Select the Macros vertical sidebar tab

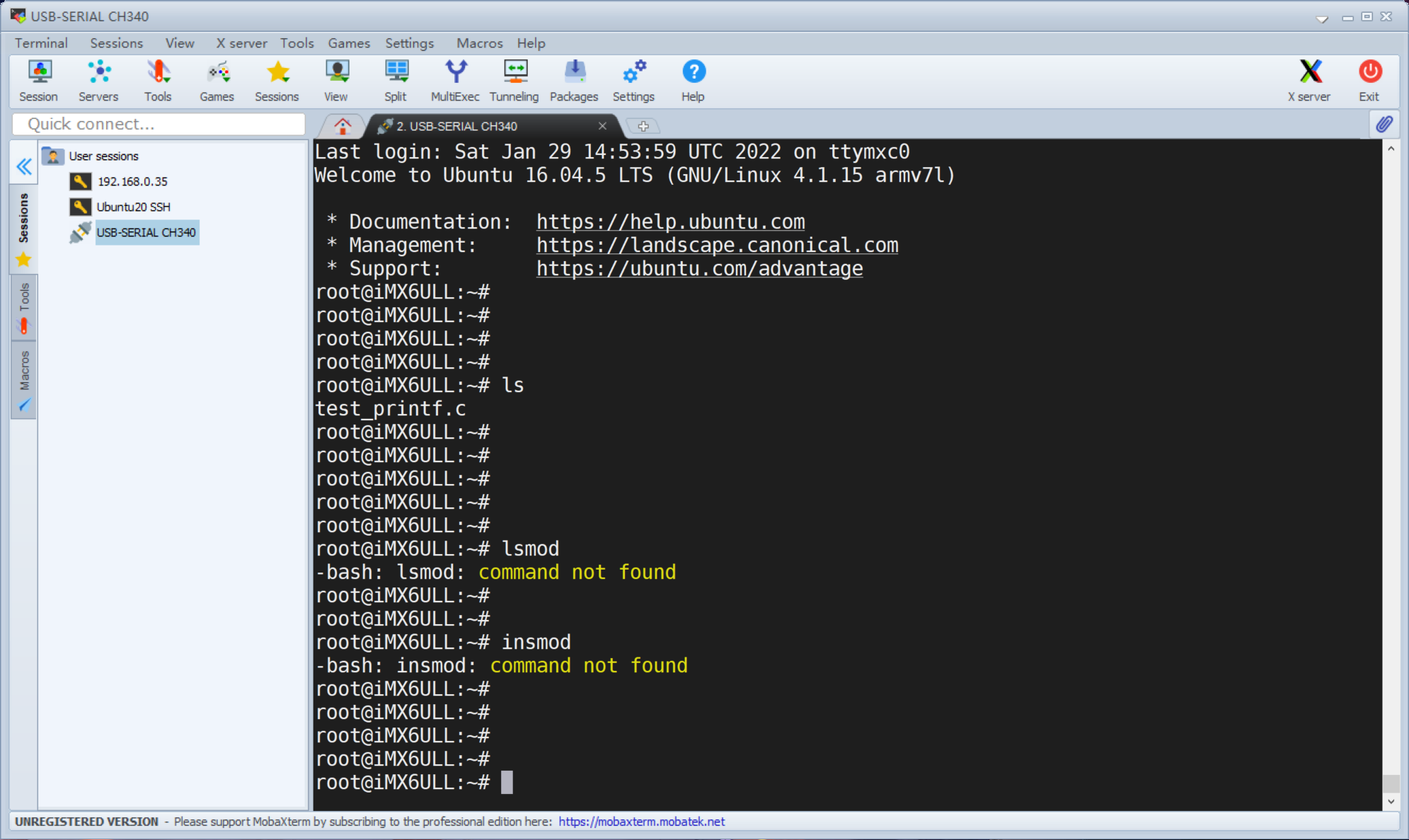[x=24, y=380]
